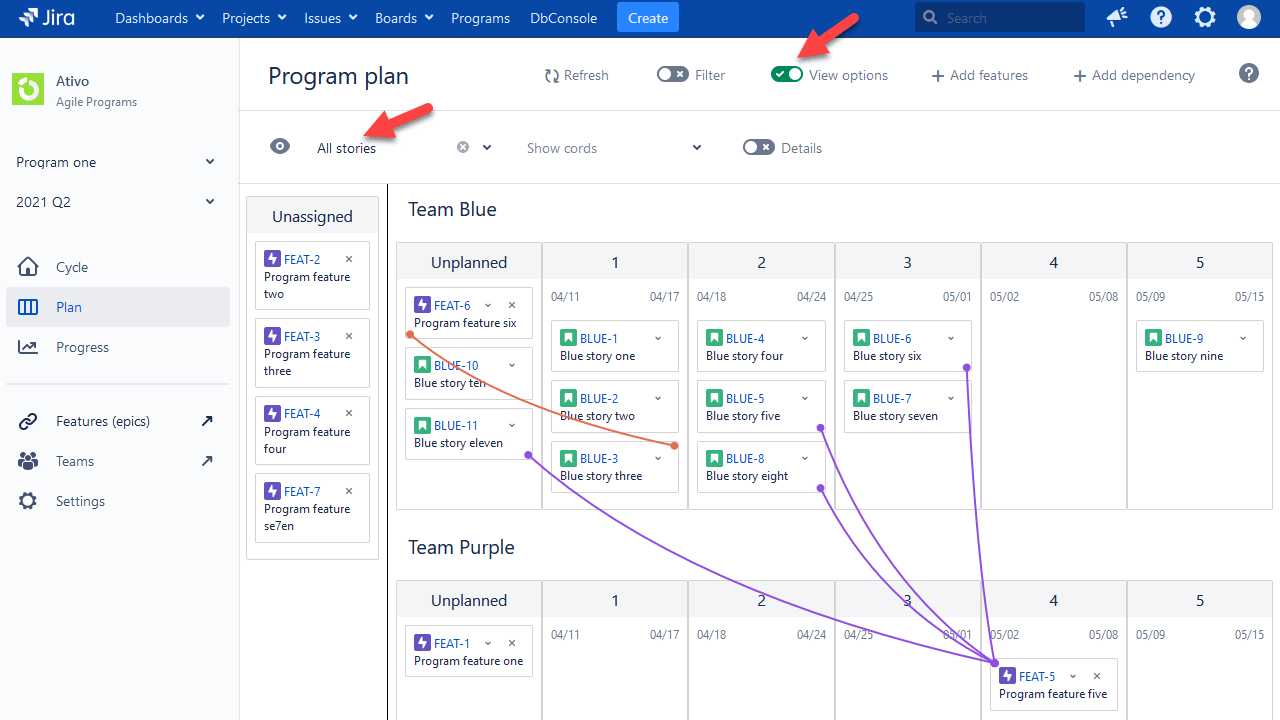This screenshot has height=720, width=1280.
Task: Switch to the Programs menu item
Action: (480, 17)
